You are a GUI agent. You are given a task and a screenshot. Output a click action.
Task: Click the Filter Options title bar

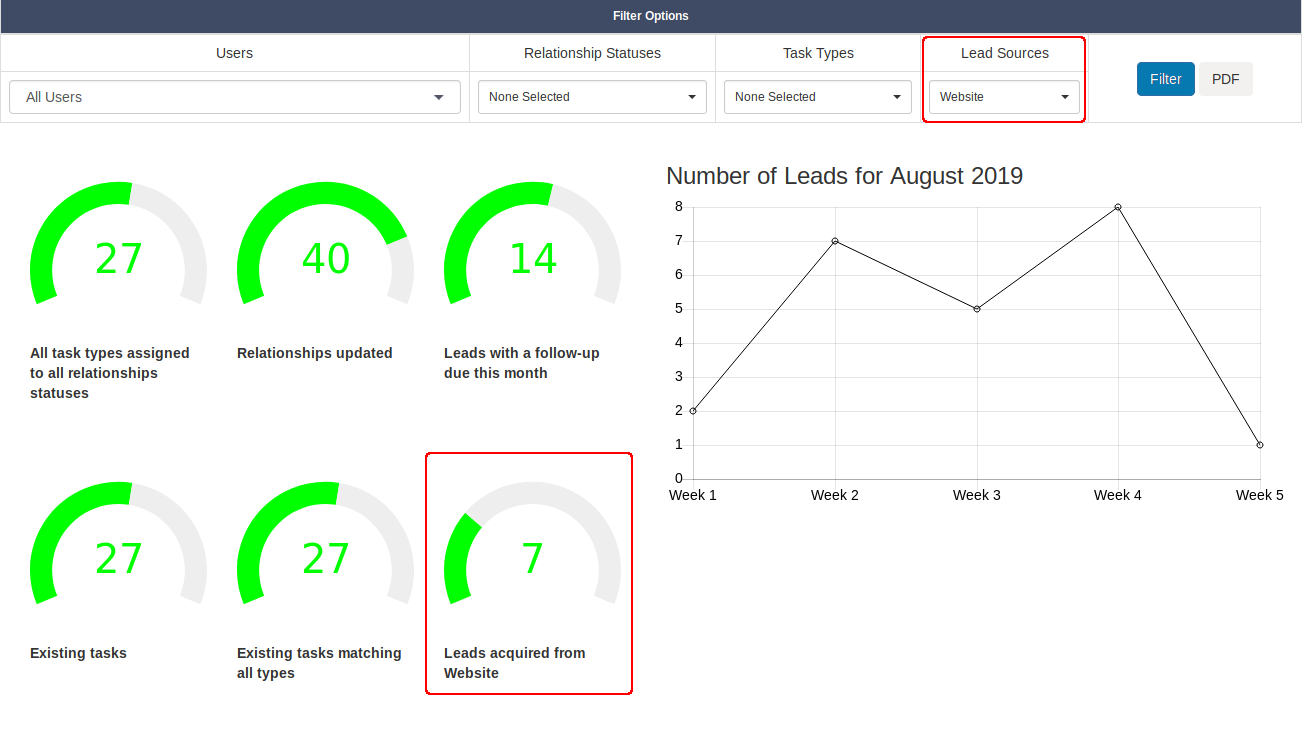point(651,16)
